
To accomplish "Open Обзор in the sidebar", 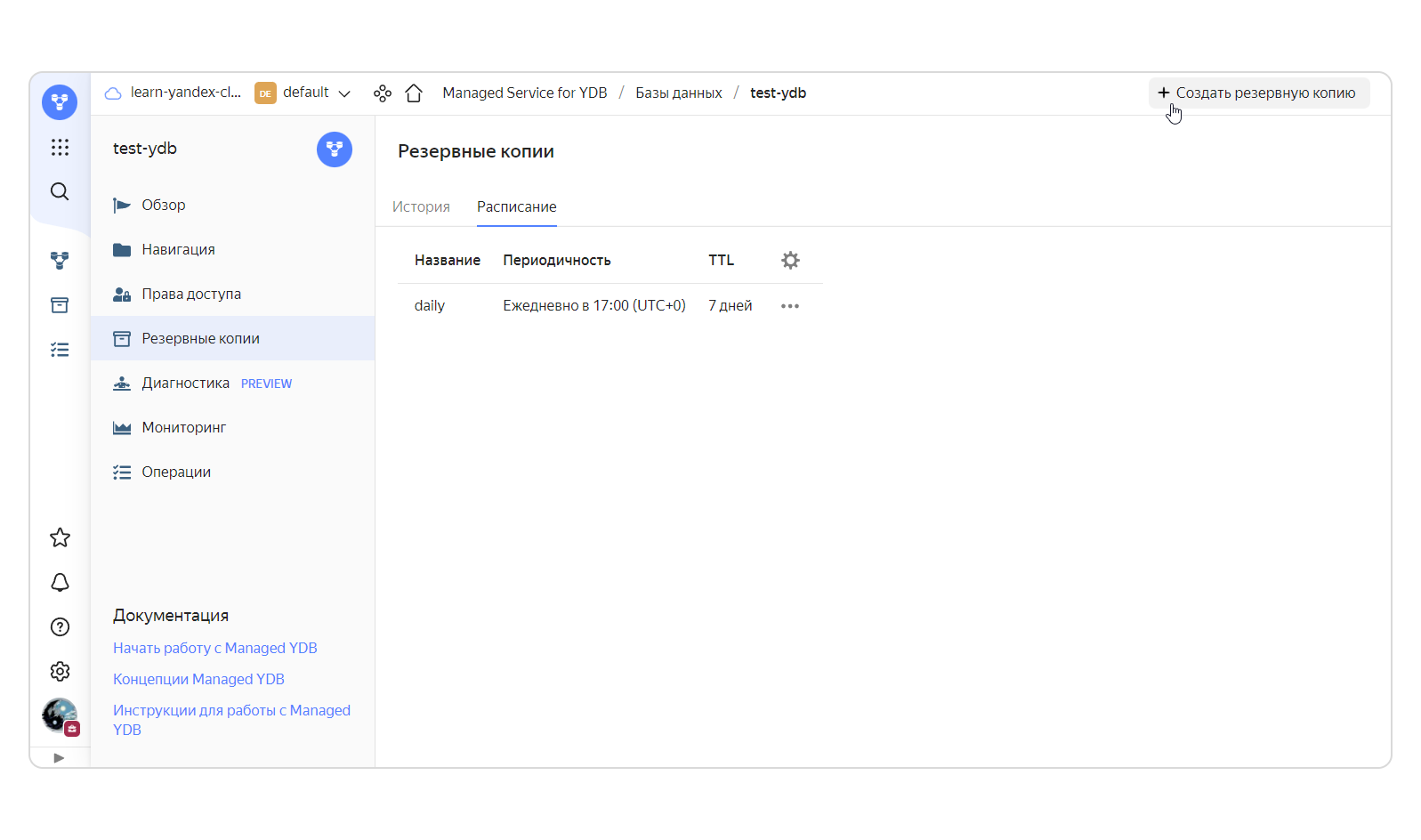I will (x=232, y=205).
